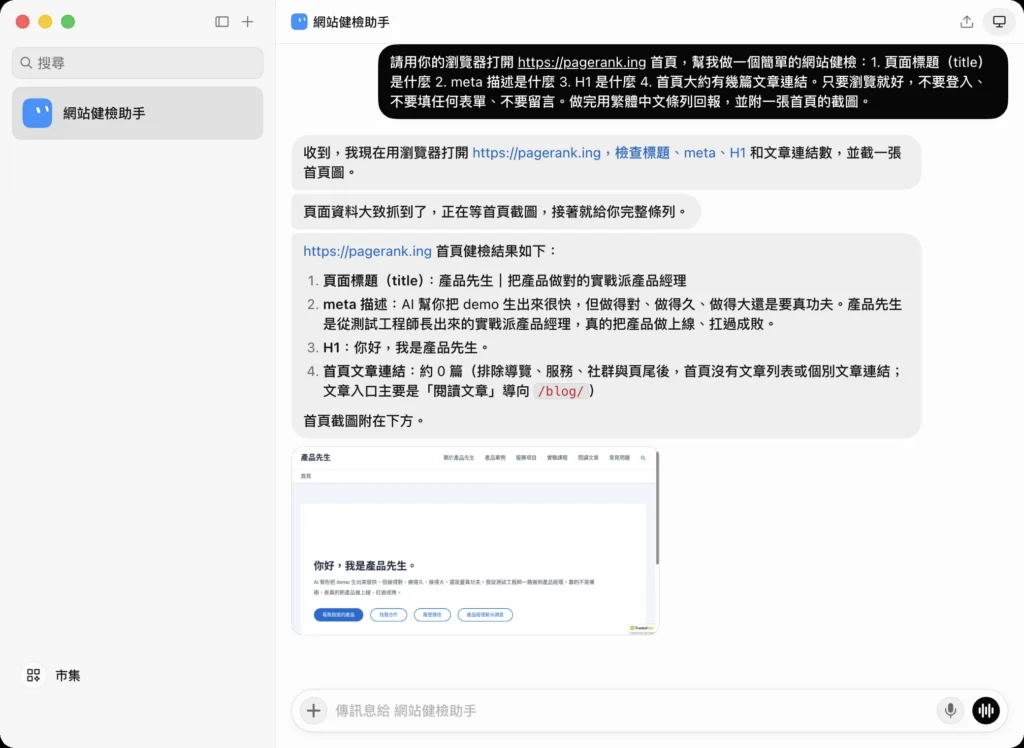The height and width of the screenshot is (748, 1024).
Task: Focus the 傳訊息給 網站健檢助手 message box
Action: [x=630, y=710]
